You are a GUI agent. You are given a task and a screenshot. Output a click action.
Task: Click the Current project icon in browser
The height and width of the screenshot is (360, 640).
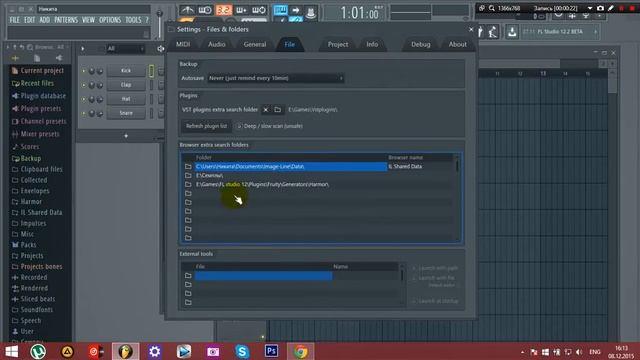coord(15,71)
